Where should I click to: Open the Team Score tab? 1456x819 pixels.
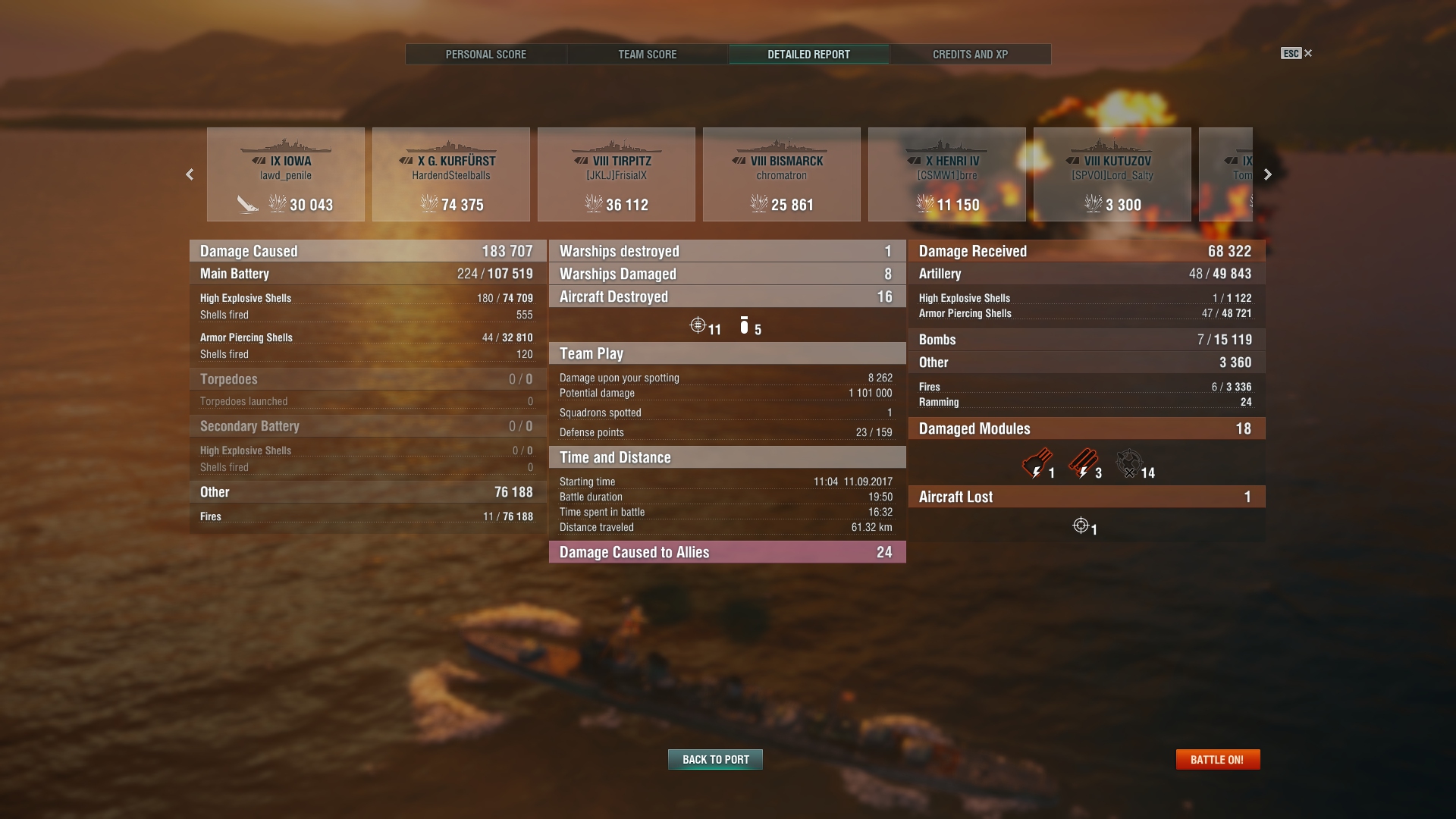coord(647,55)
